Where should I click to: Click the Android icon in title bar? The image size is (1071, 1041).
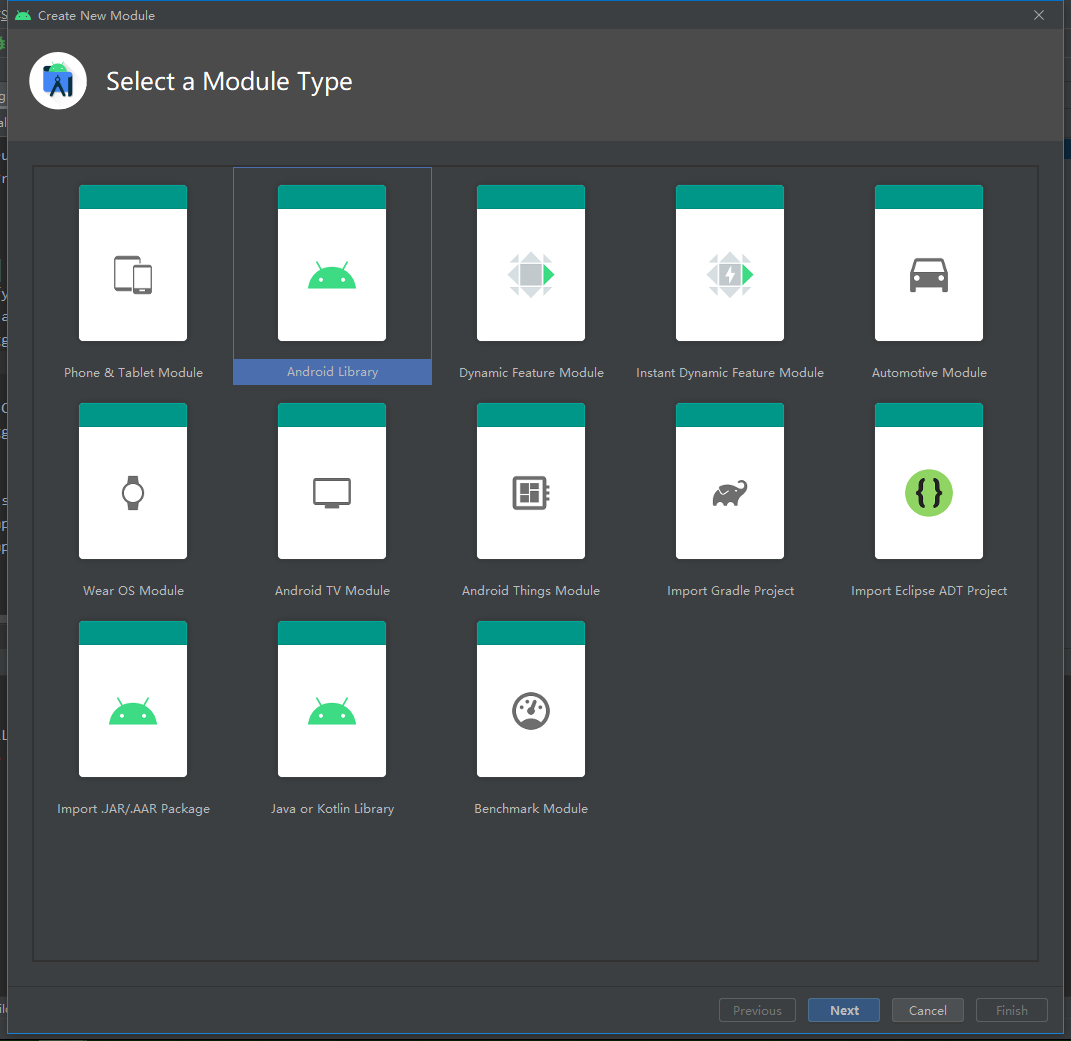tap(23, 15)
